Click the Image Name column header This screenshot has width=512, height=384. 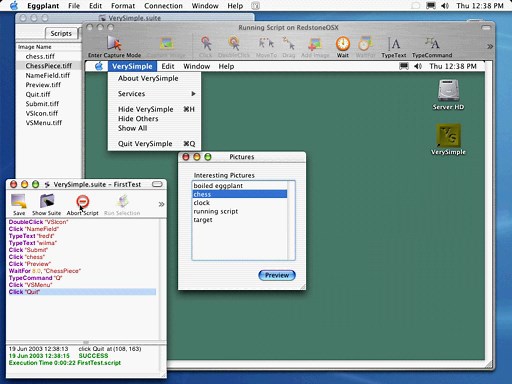(x=49, y=47)
